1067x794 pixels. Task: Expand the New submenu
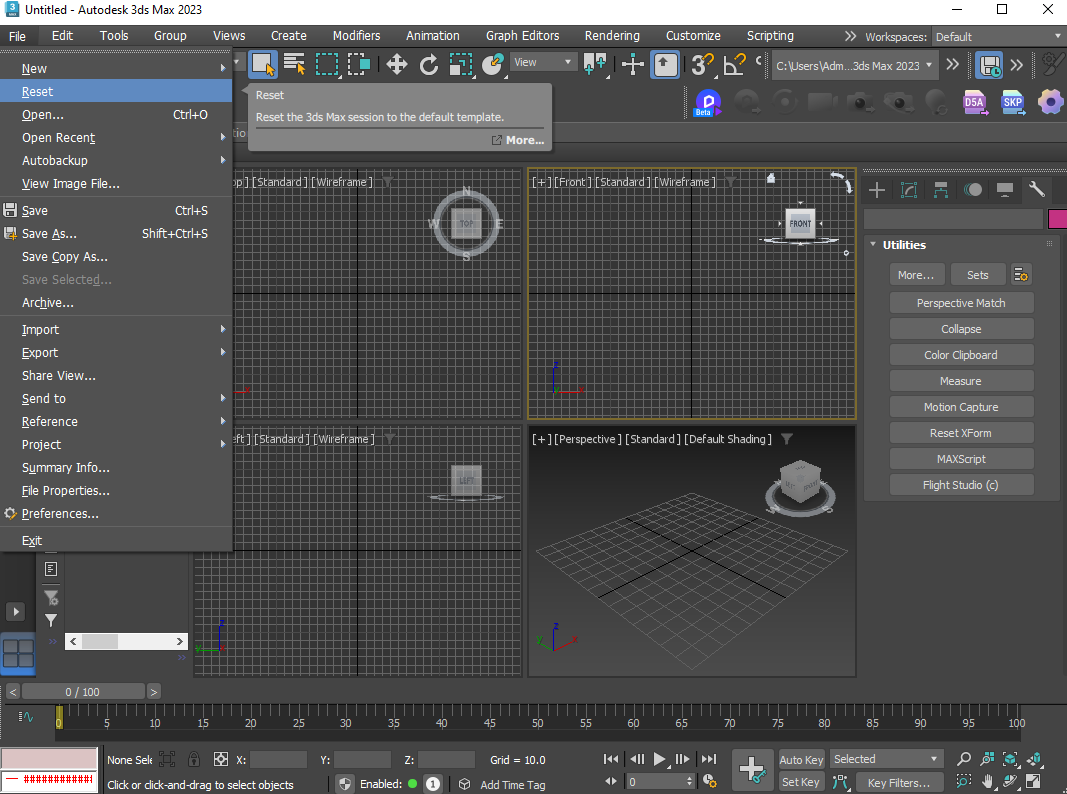pos(116,69)
